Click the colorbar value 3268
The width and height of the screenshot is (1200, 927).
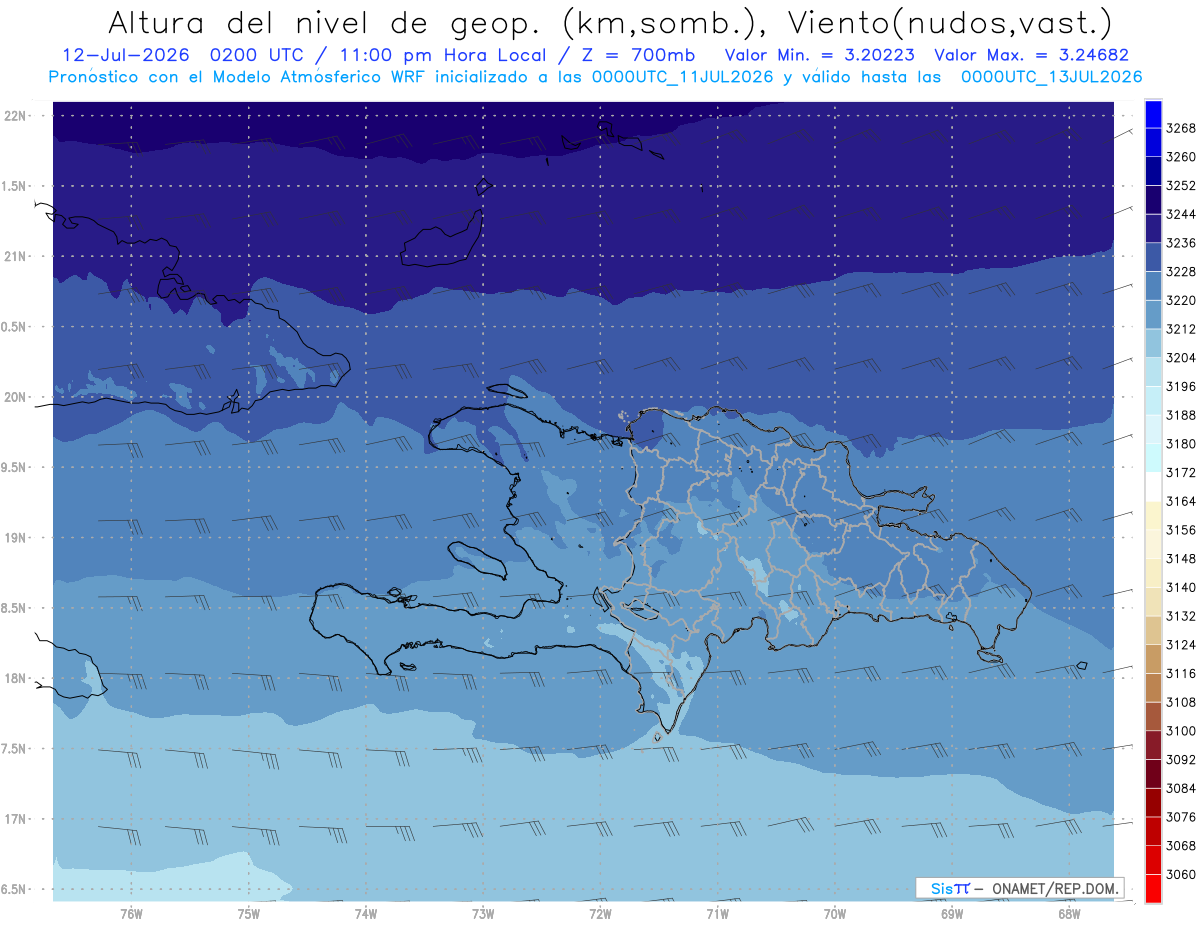(x=1181, y=128)
